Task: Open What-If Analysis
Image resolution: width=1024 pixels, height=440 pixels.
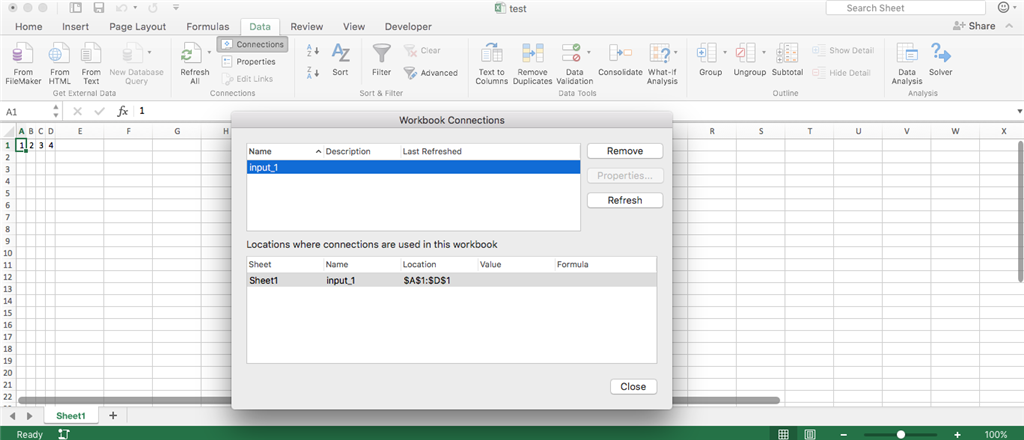Action: (x=662, y=64)
